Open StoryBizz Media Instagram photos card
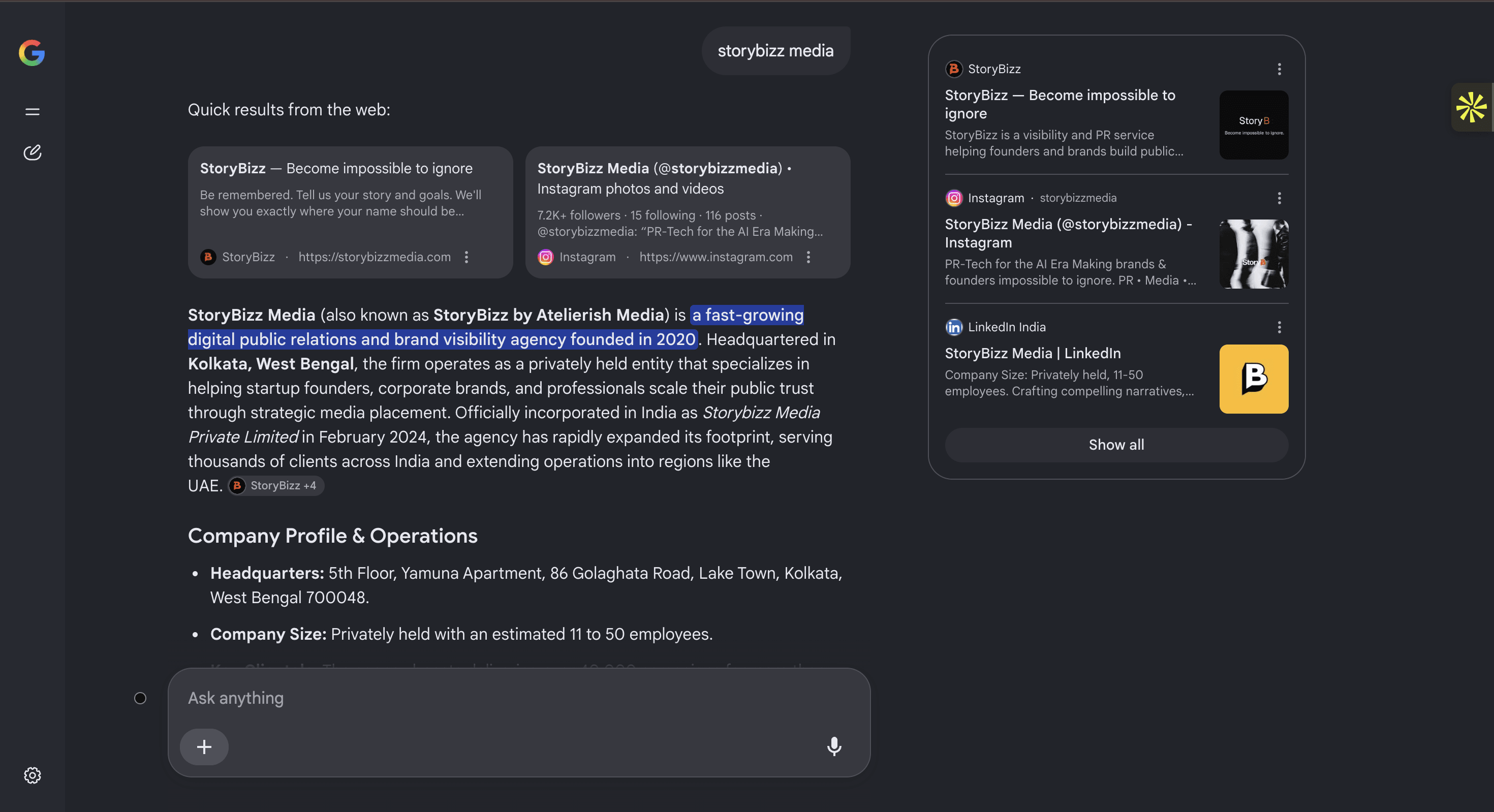This screenshot has height=812, width=1494. tap(688, 212)
